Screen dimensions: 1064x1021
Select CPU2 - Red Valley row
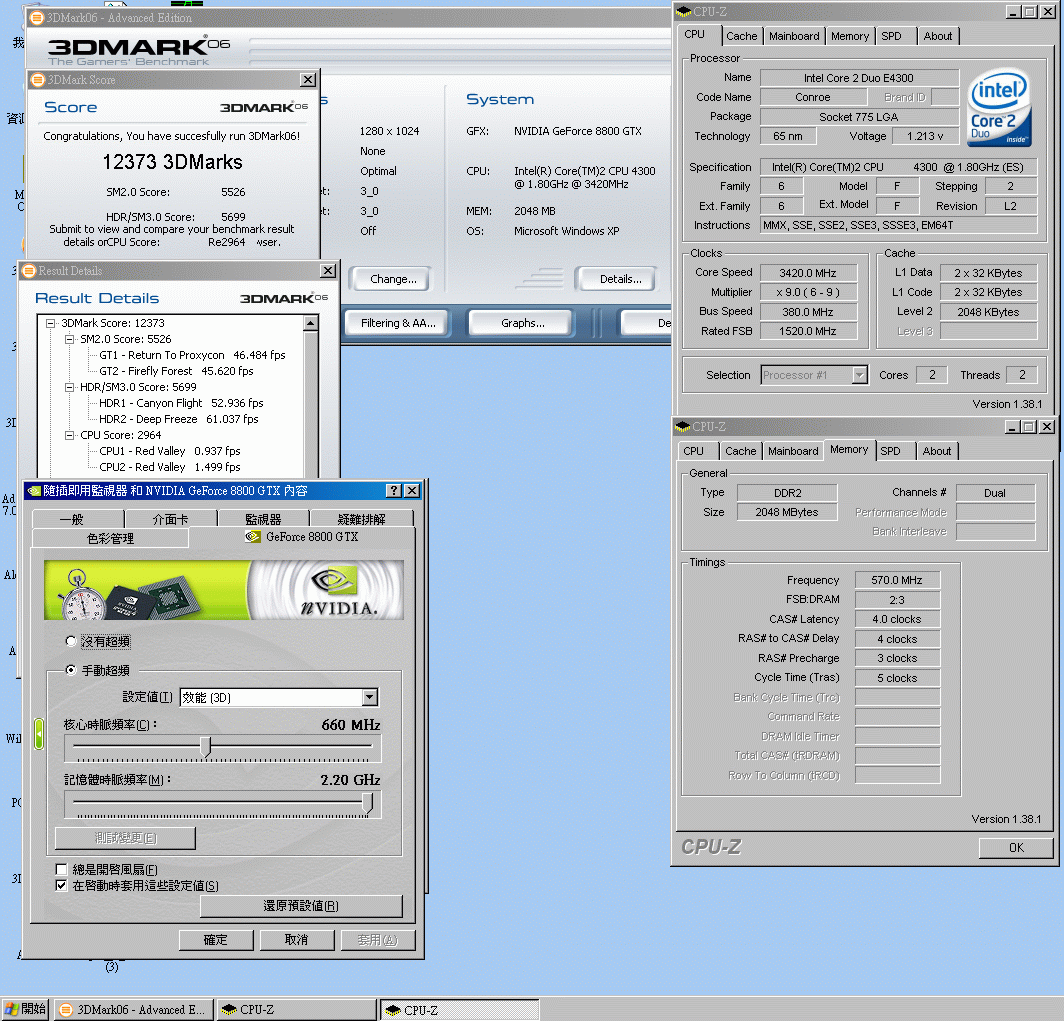point(170,467)
